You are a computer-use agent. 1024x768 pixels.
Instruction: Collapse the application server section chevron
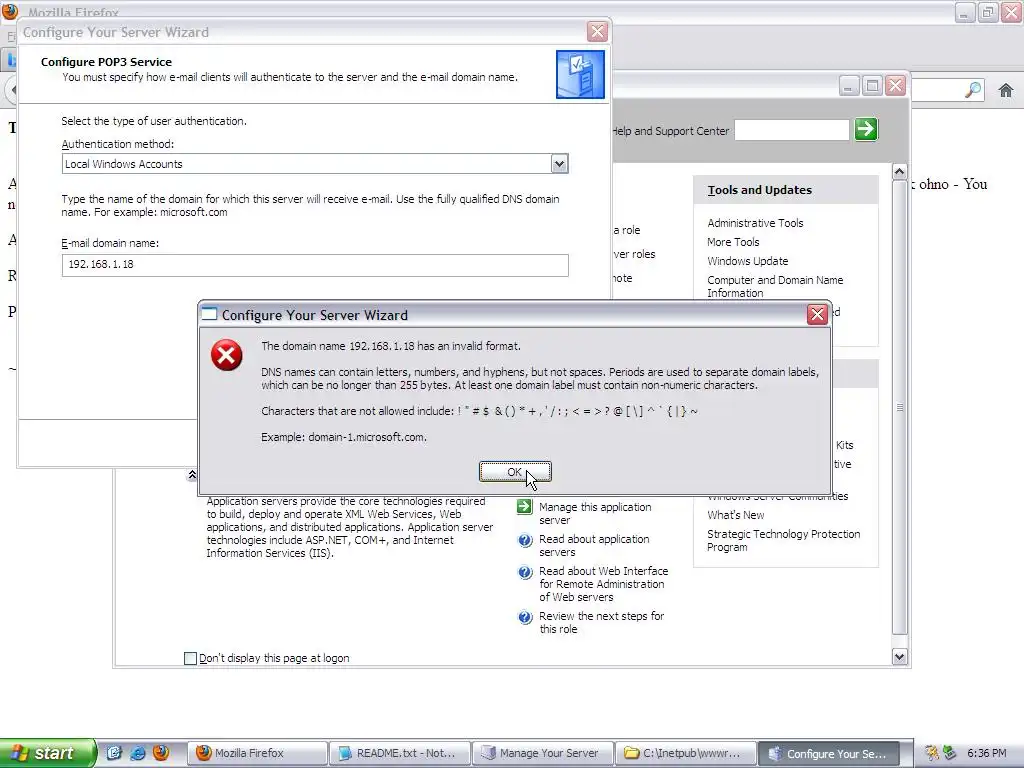click(192, 475)
